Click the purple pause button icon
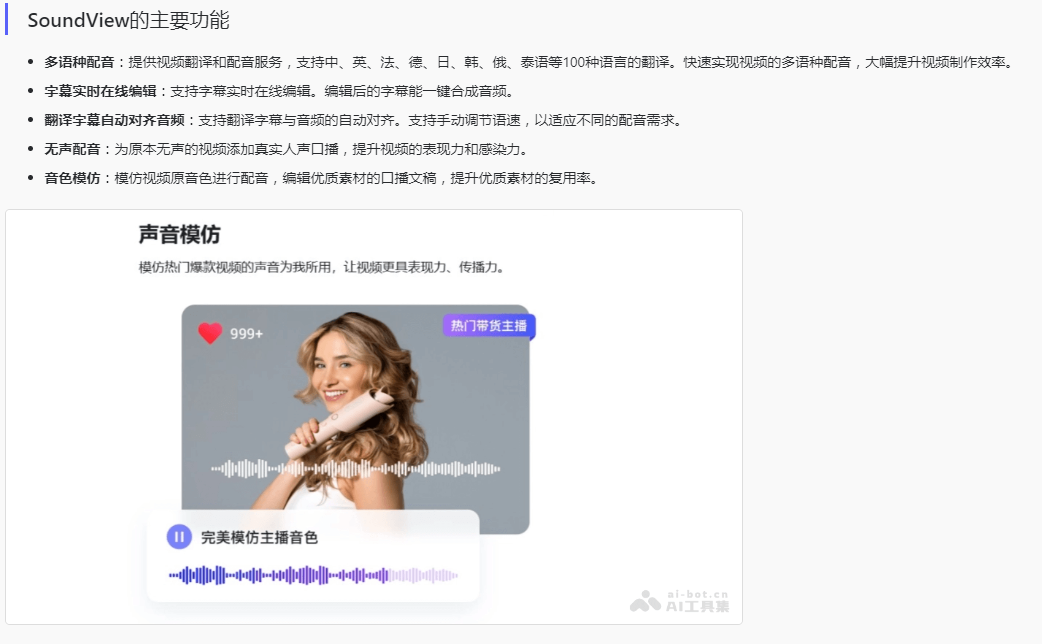Viewport: 1042px width, 644px height. click(x=179, y=537)
